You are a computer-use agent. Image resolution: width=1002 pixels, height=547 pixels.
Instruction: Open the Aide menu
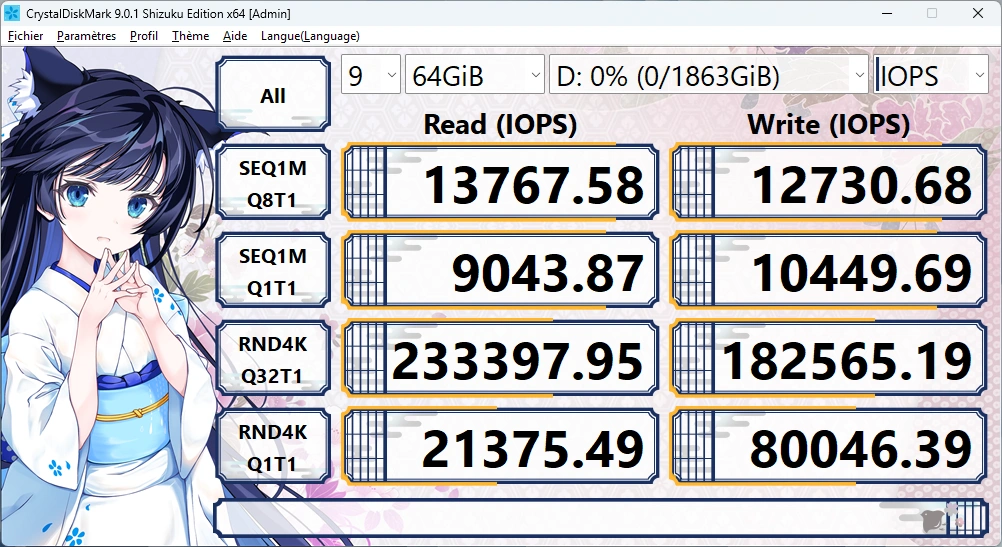click(x=235, y=36)
